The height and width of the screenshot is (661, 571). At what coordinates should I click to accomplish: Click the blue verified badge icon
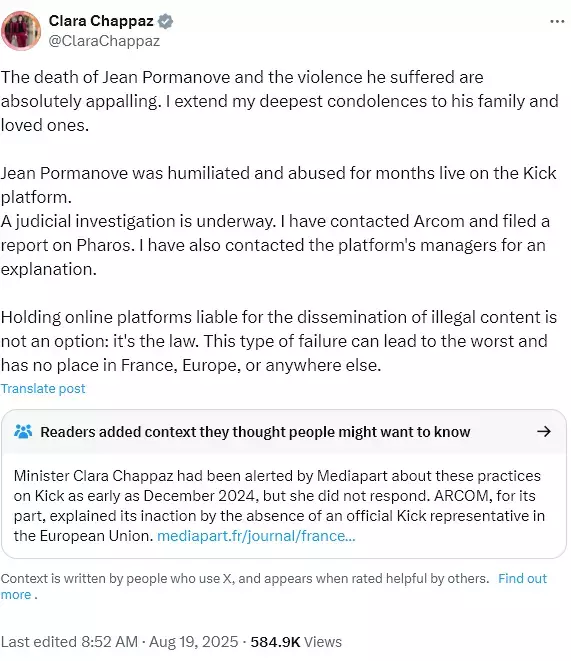pyautogui.click(x=165, y=21)
